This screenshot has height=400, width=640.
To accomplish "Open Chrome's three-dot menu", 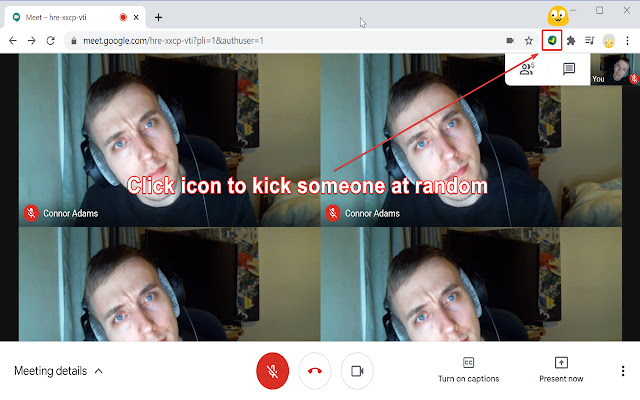I will click(627, 41).
